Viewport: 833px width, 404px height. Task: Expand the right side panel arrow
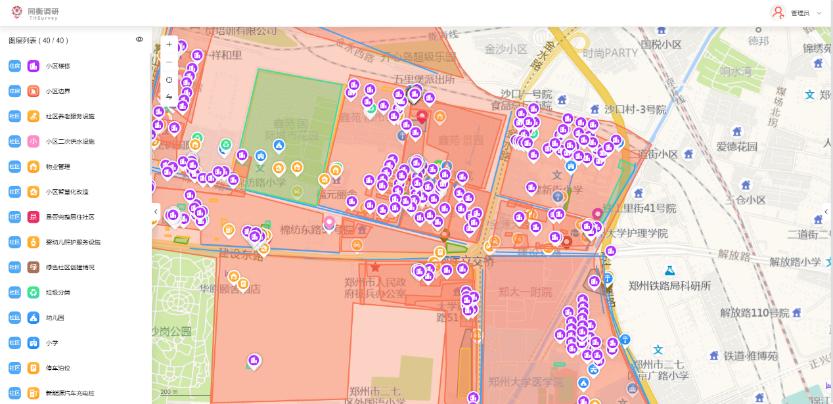pos(826,212)
